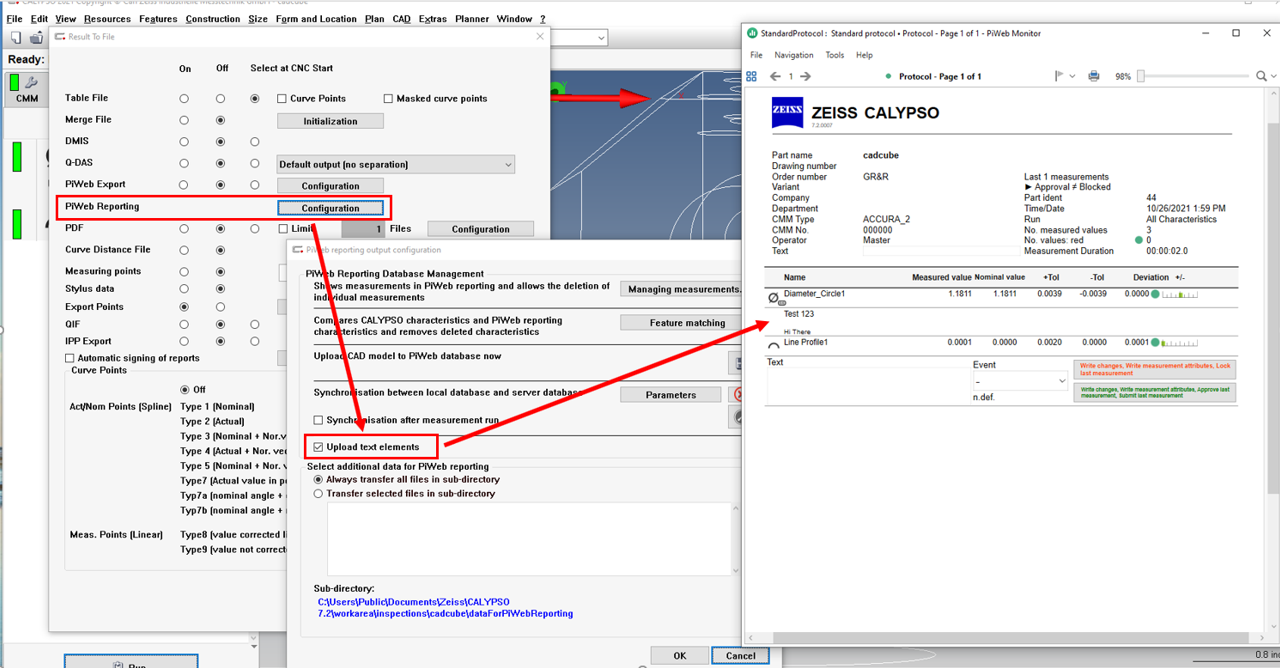Open the Features menu in CALYPSO

[x=158, y=19]
